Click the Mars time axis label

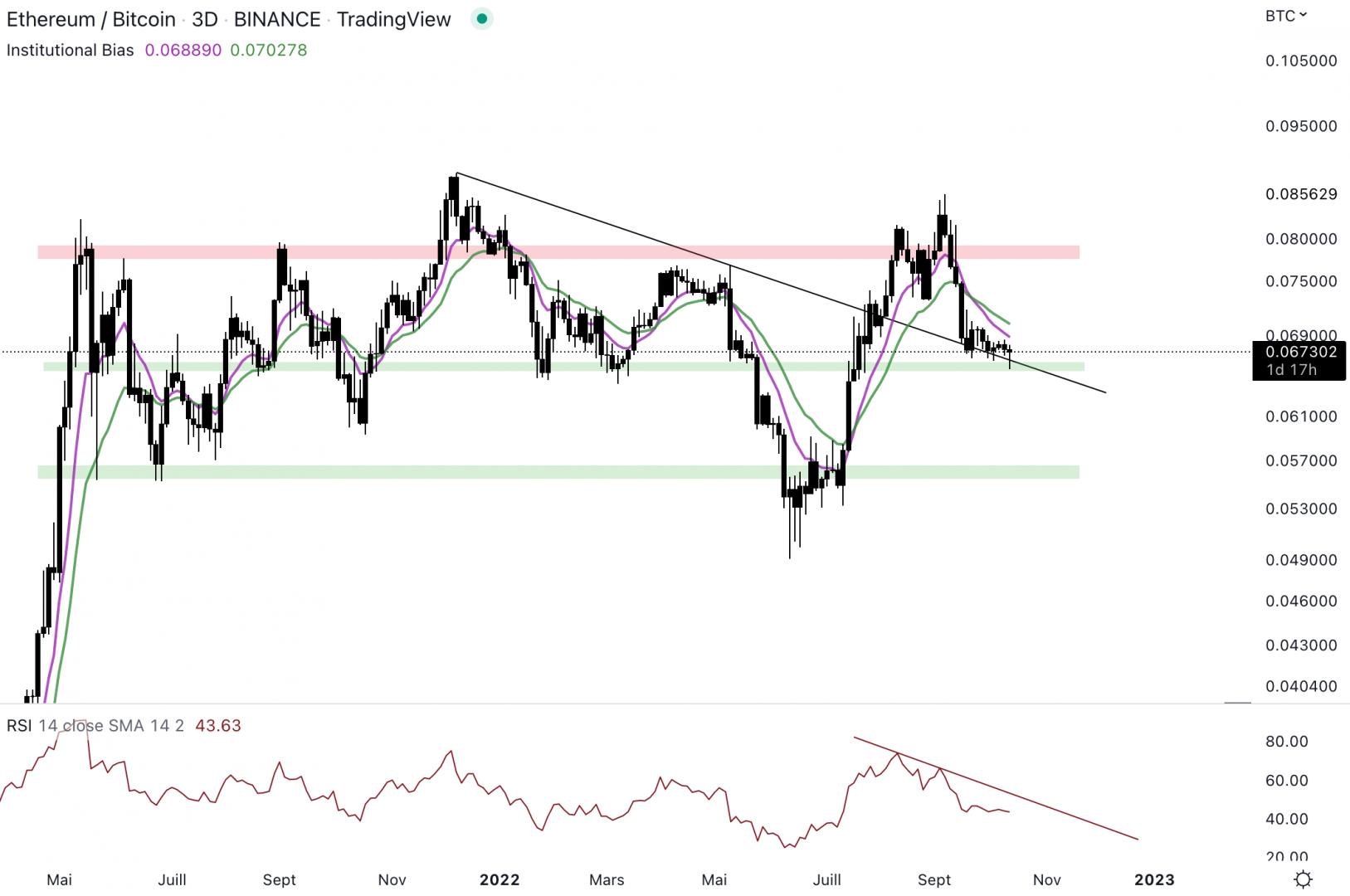tap(607, 879)
